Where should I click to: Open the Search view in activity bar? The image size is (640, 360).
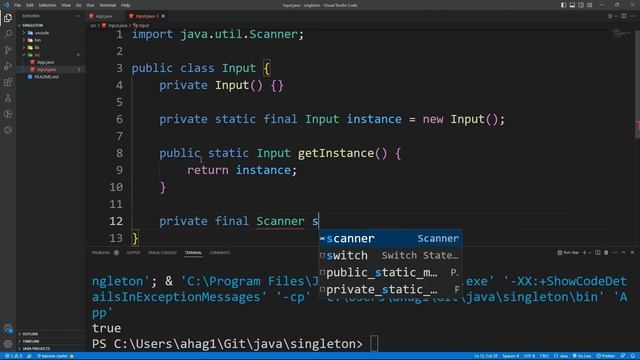tap(8, 34)
